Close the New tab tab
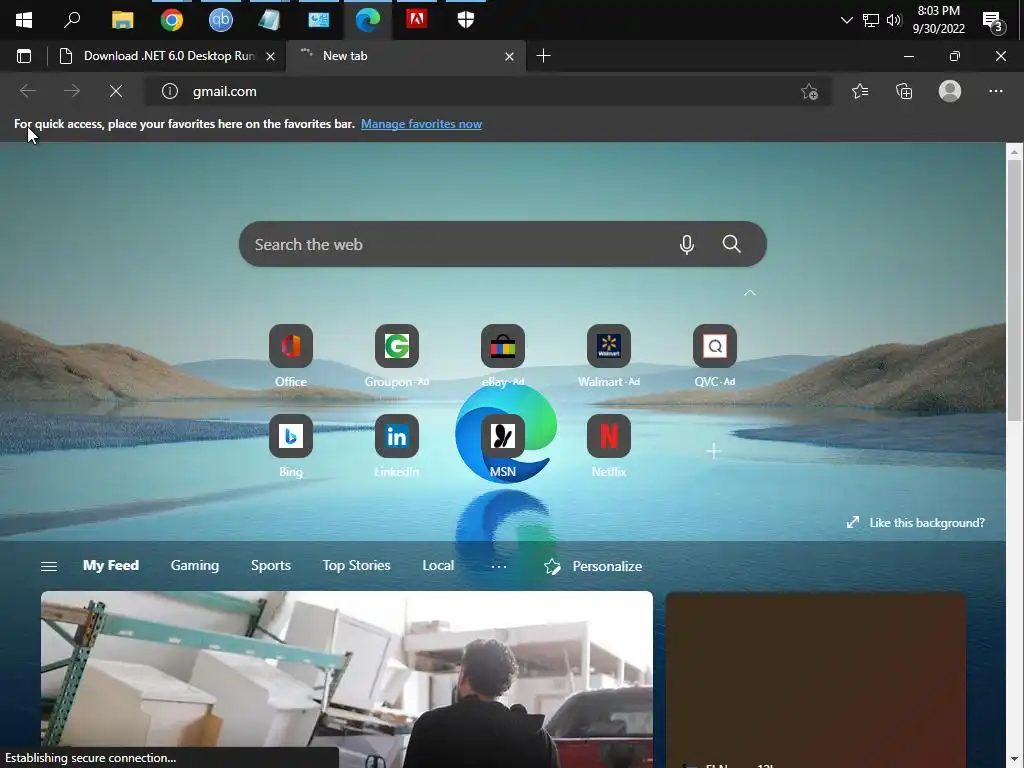Screen dimensions: 1024x768 509,57
